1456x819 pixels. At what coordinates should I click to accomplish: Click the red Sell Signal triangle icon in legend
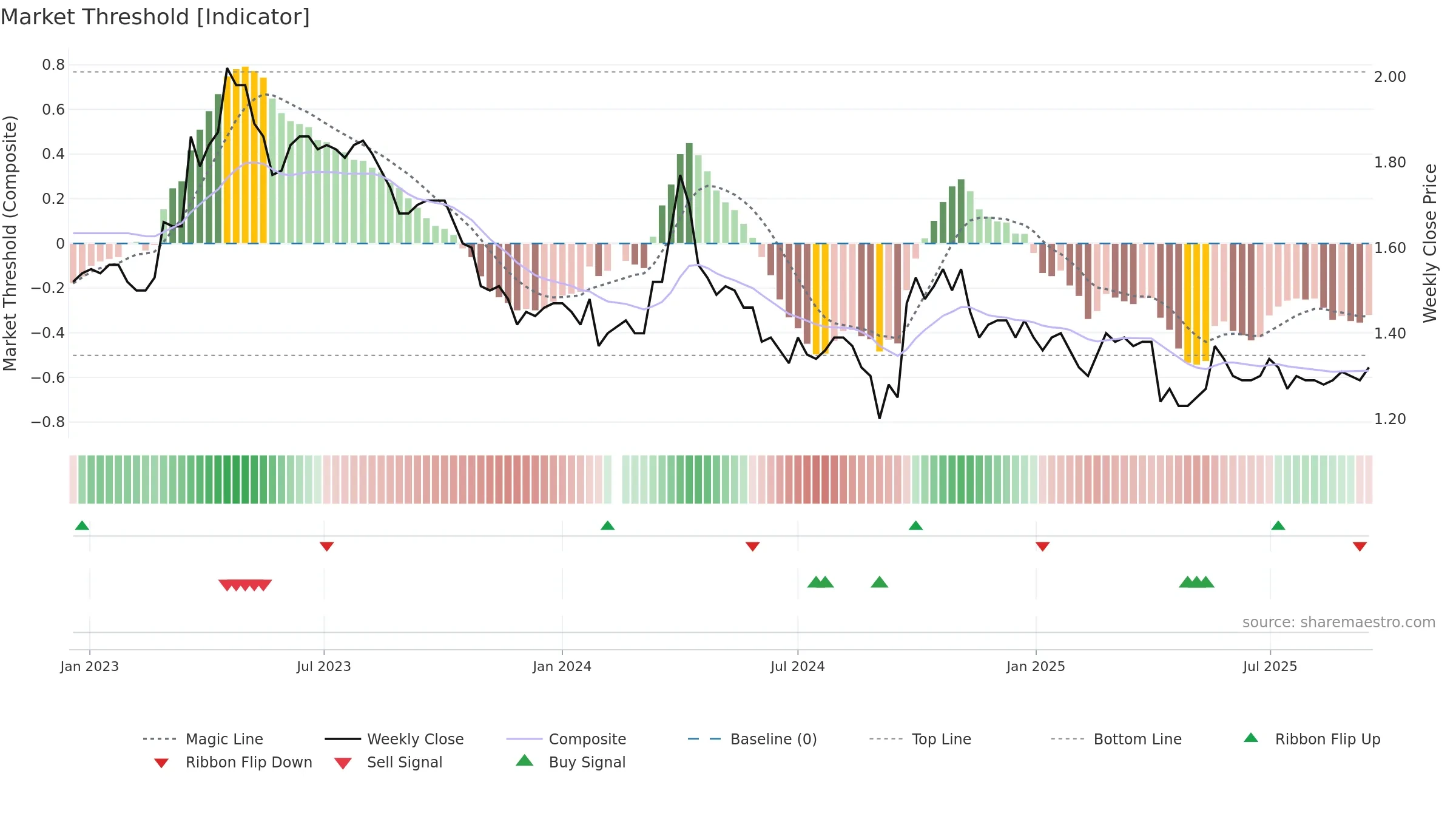click(x=343, y=763)
